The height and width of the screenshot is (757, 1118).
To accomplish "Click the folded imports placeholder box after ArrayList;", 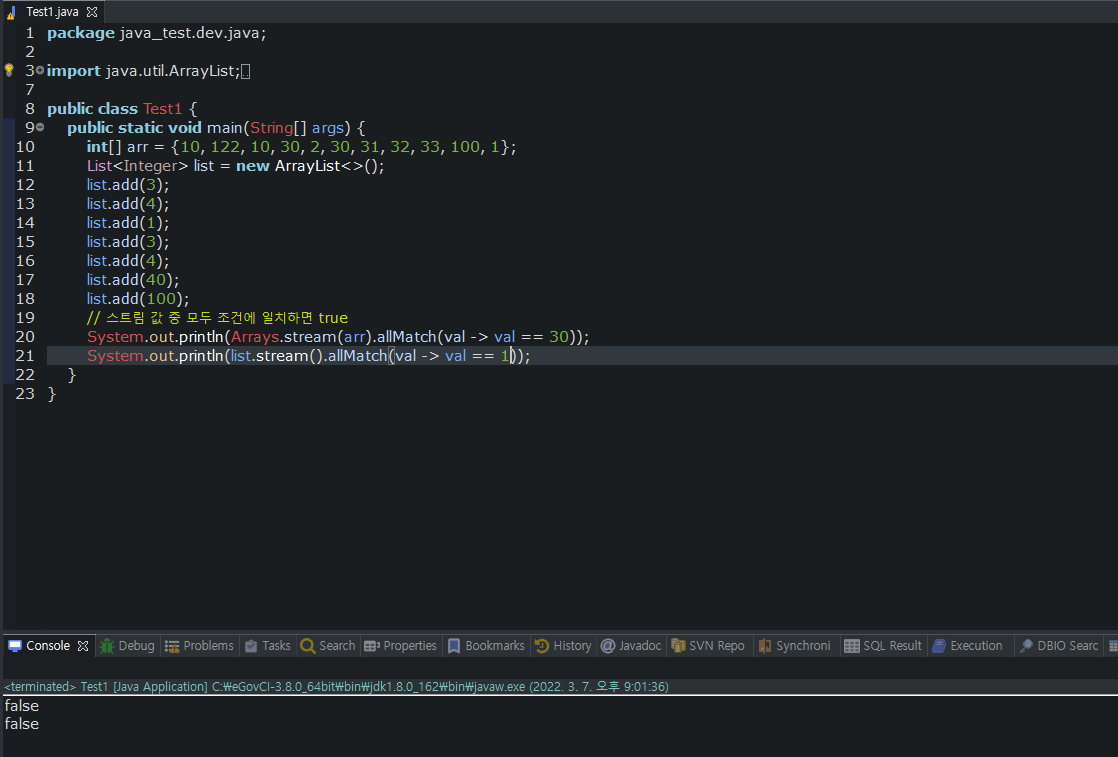I will pyautogui.click(x=245, y=71).
